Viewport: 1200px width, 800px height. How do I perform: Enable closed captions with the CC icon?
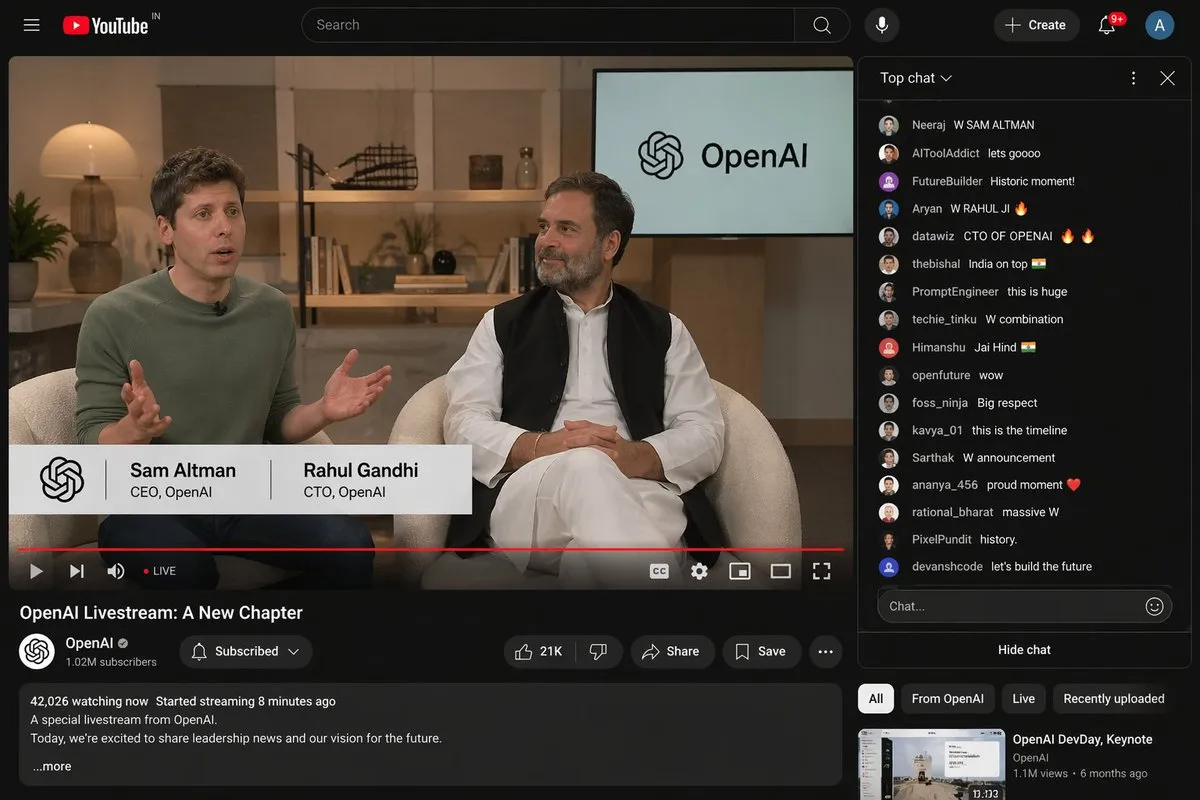click(658, 570)
